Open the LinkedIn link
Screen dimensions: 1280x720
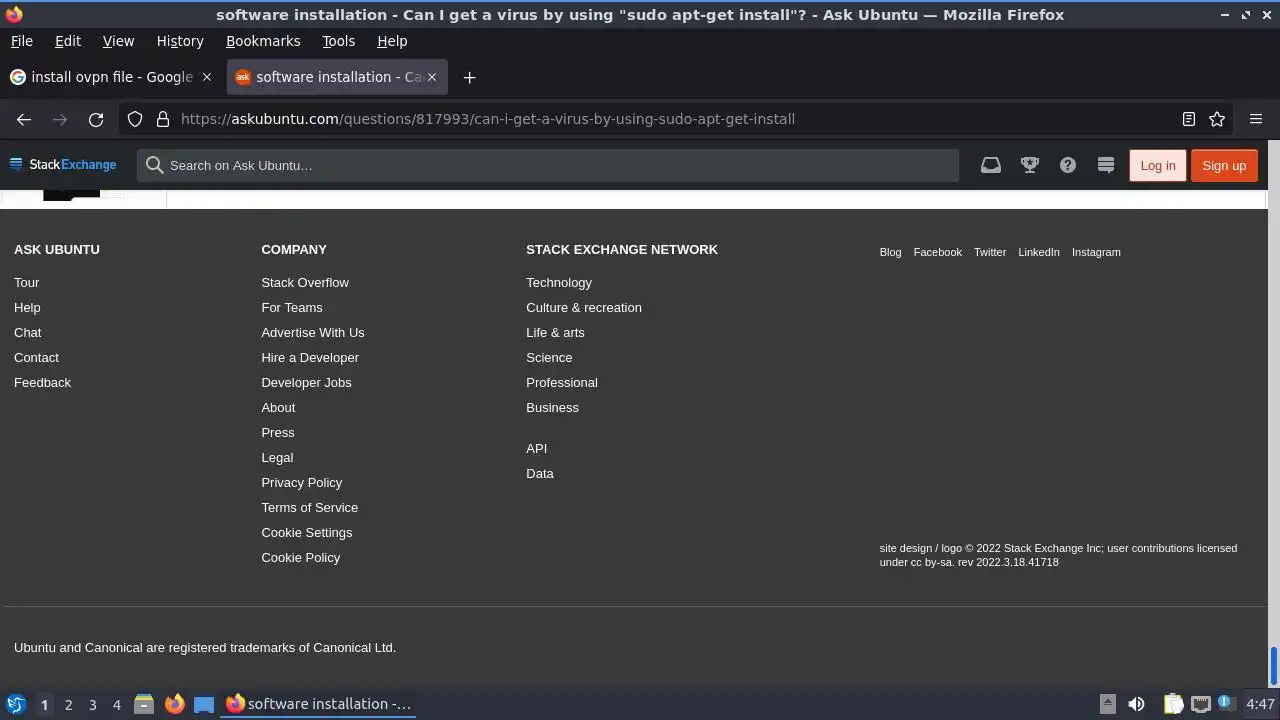pos(1039,252)
